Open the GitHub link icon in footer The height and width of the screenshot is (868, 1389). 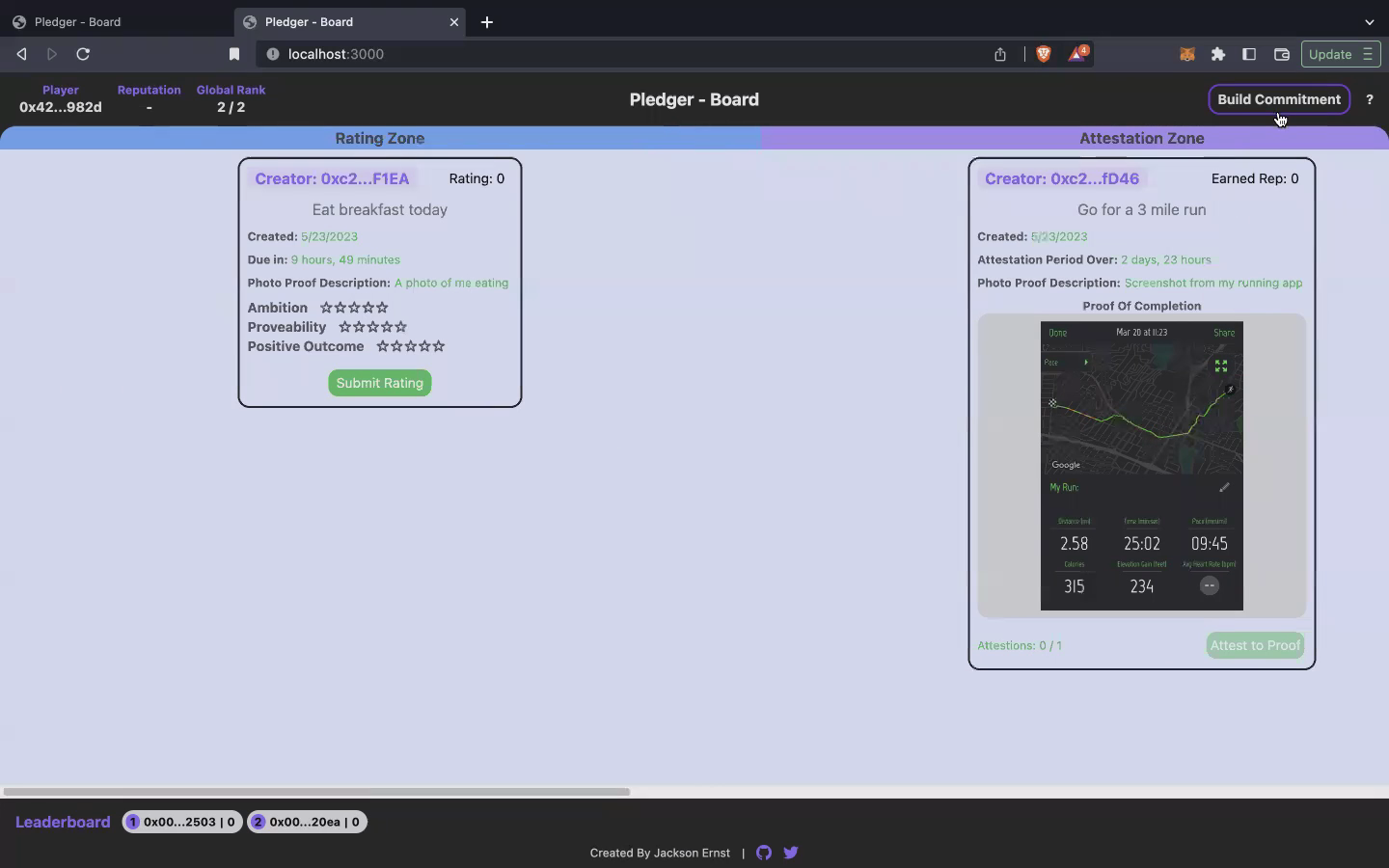[764, 853]
